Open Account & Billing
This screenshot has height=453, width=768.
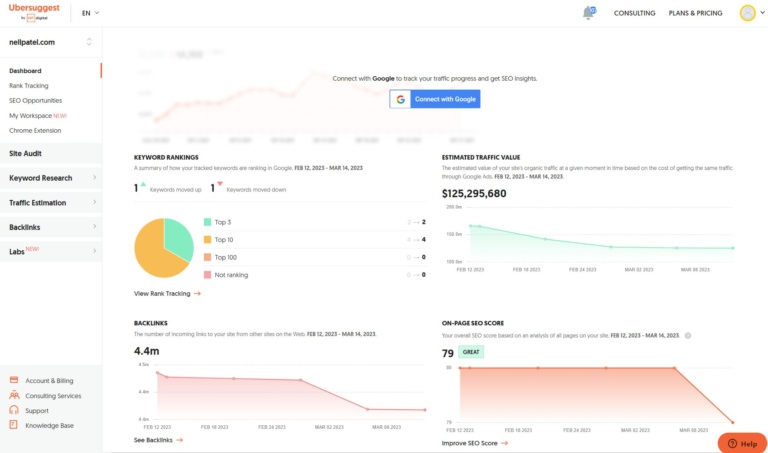click(49, 381)
